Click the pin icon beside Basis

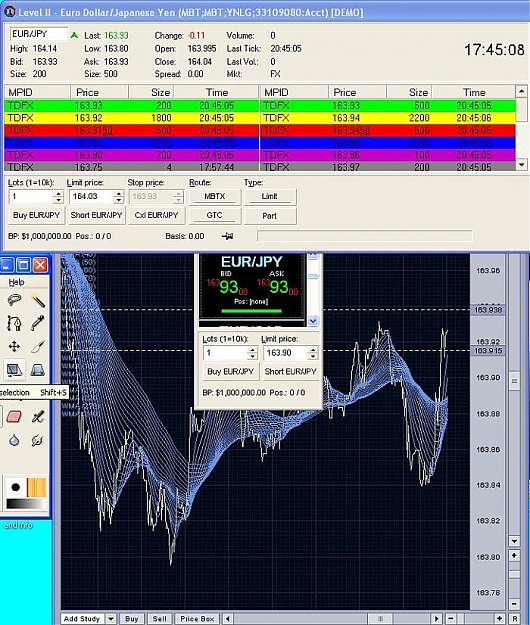(227, 236)
